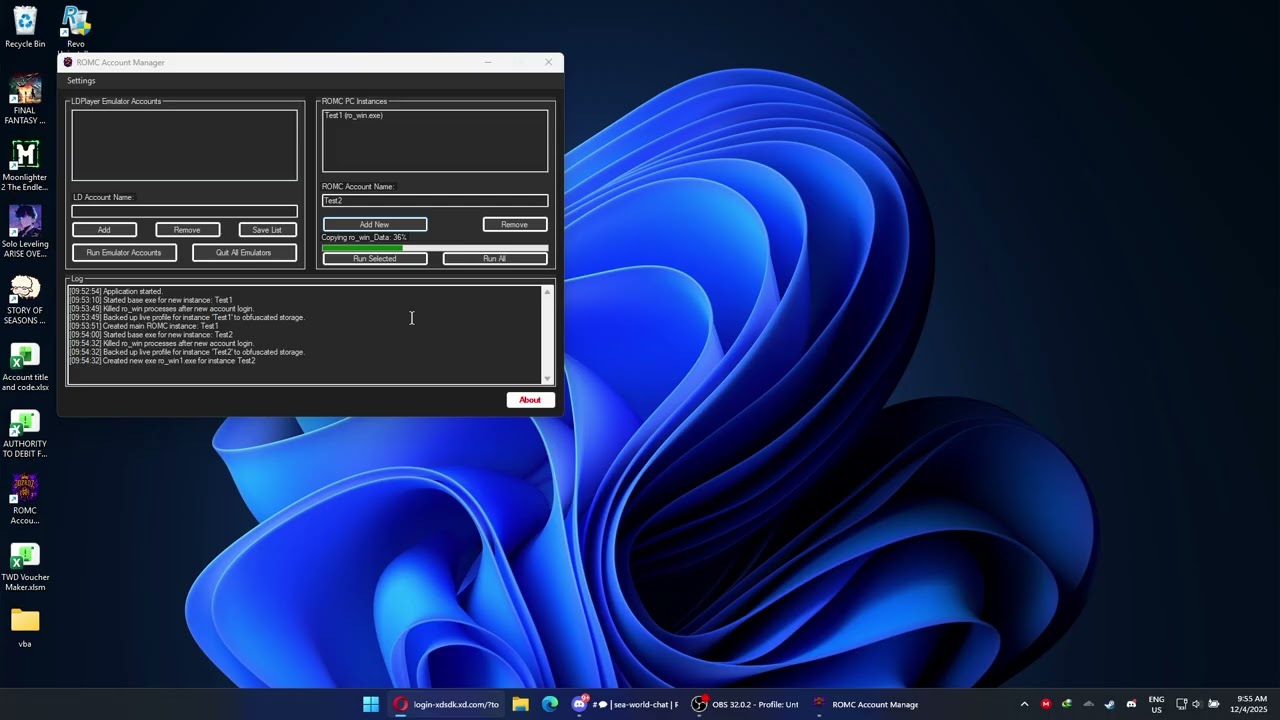Open the About dialog
The width and height of the screenshot is (1280, 720).
point(530,400)
